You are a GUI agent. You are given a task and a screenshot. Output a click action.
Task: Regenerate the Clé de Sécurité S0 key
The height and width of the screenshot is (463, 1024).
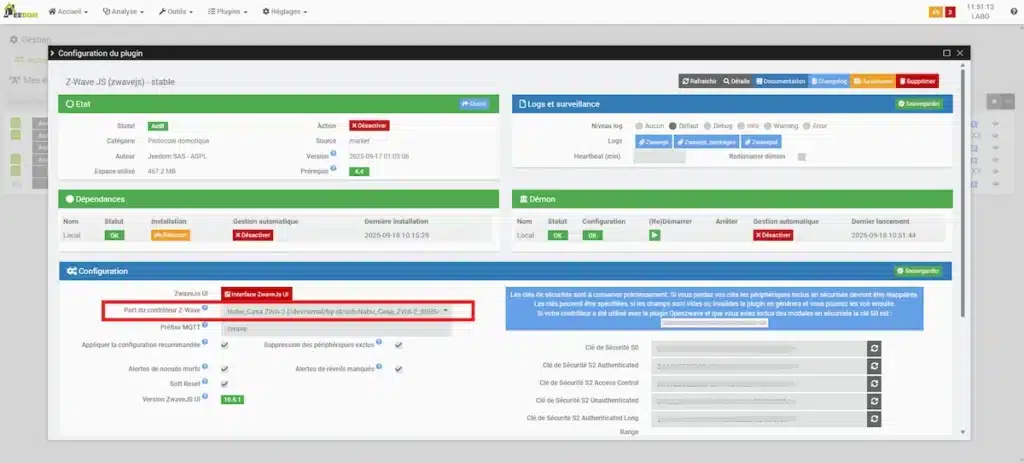[874, 349]
